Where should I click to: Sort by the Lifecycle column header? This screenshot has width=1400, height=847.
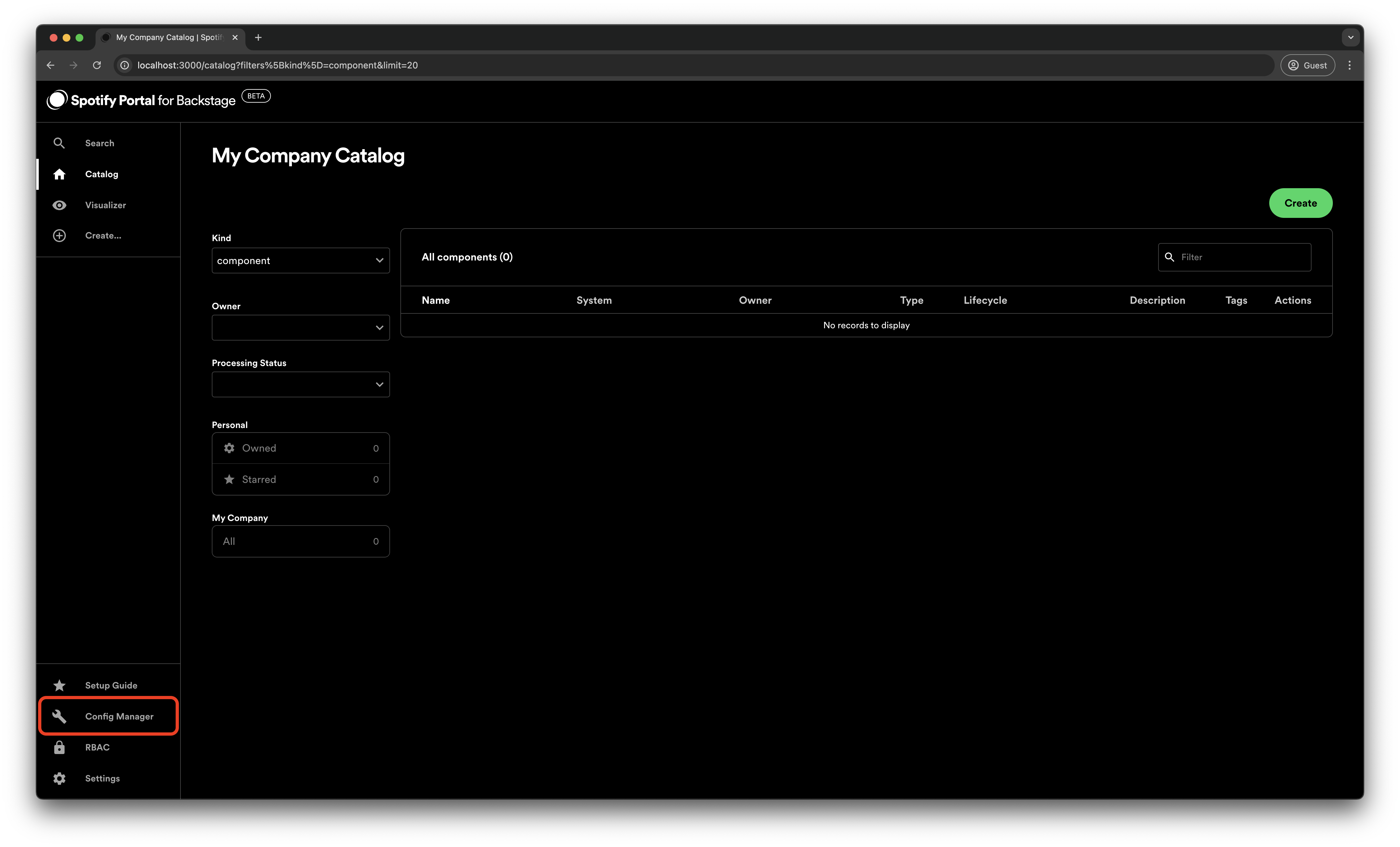coord(985,301)
